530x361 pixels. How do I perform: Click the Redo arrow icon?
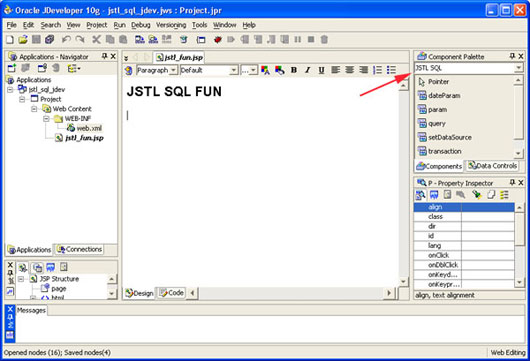click(80, 40)
